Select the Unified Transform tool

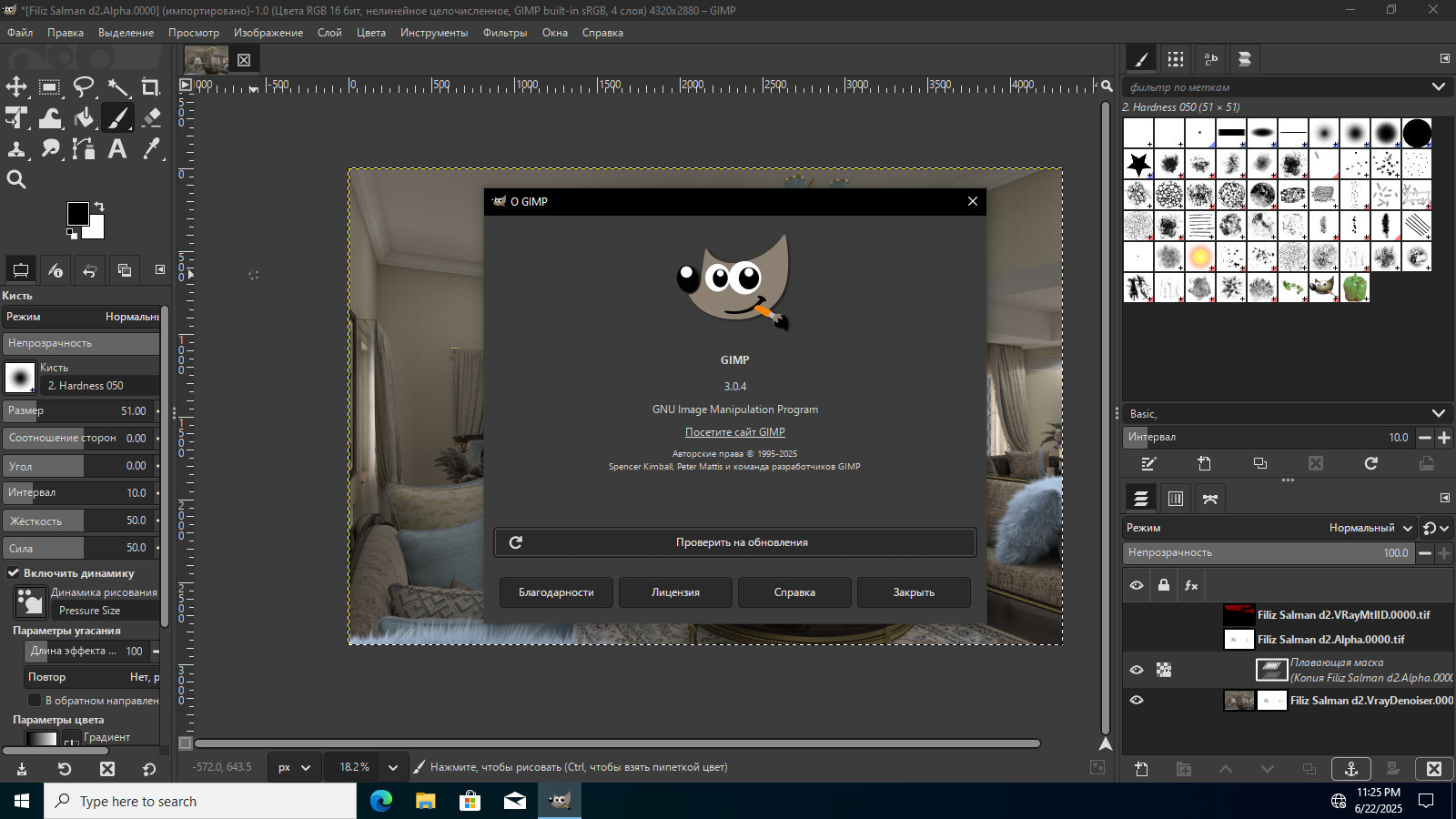pos(16,117)
